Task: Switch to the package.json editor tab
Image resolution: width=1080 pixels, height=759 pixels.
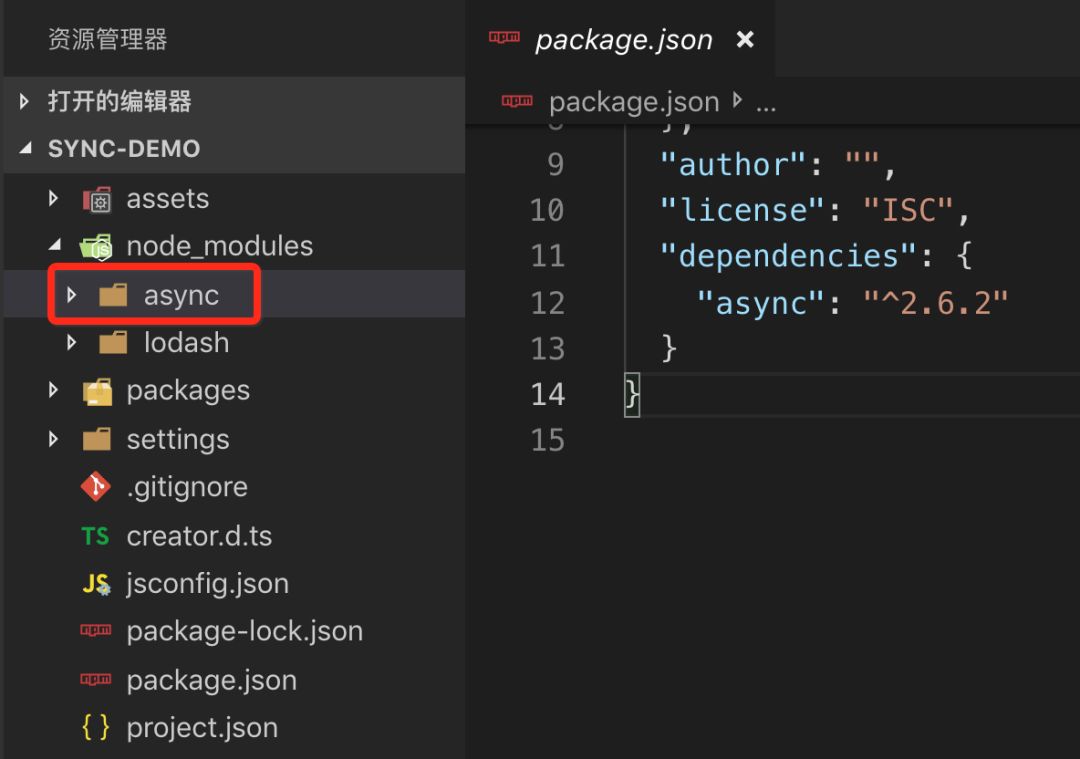Action: coord(623,40)
